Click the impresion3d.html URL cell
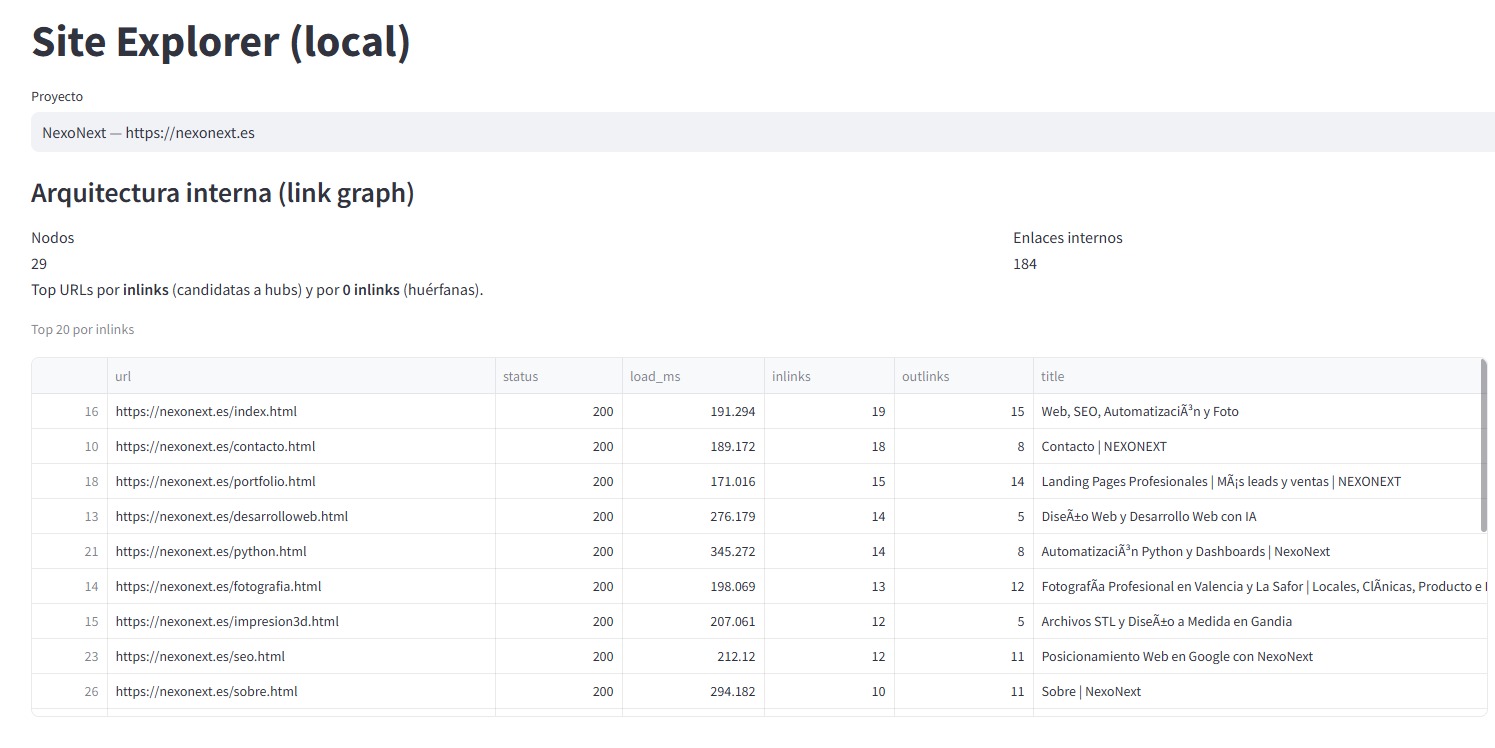 pos(227,621)
